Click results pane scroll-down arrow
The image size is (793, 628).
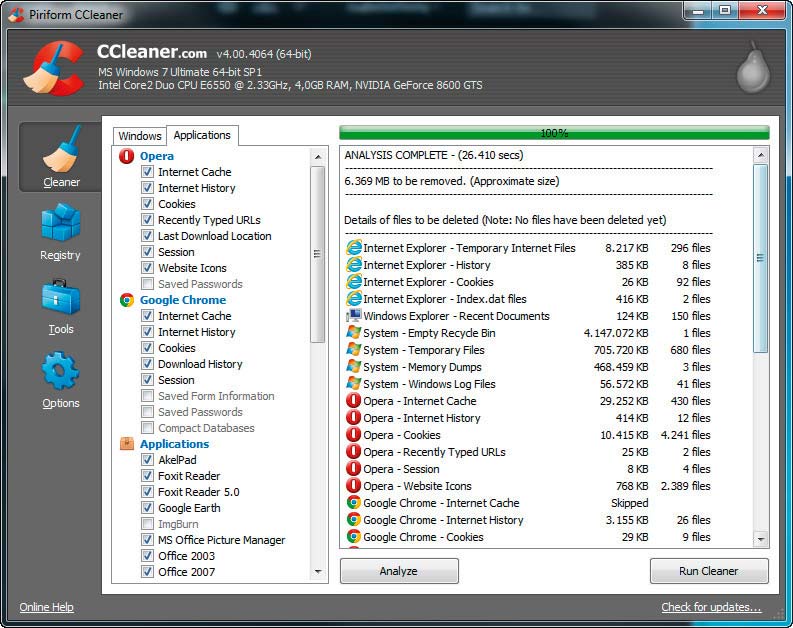[761, 539]
